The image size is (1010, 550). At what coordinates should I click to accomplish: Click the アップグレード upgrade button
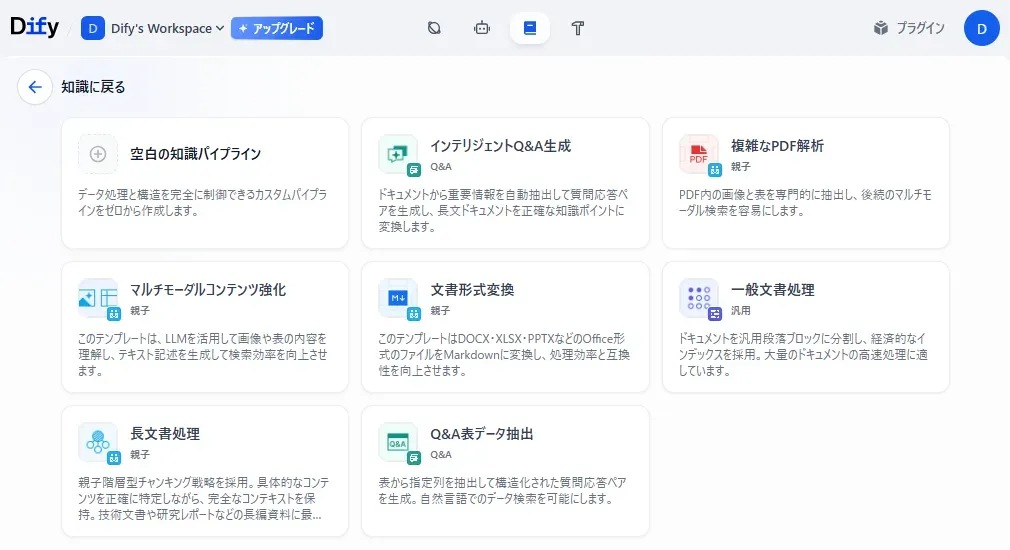point(277,28)
